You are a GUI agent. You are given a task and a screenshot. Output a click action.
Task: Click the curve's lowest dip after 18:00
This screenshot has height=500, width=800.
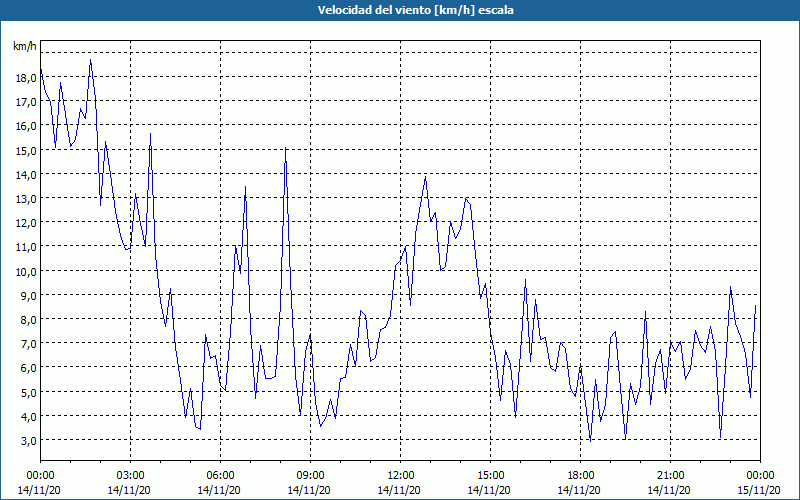(590, 441)
